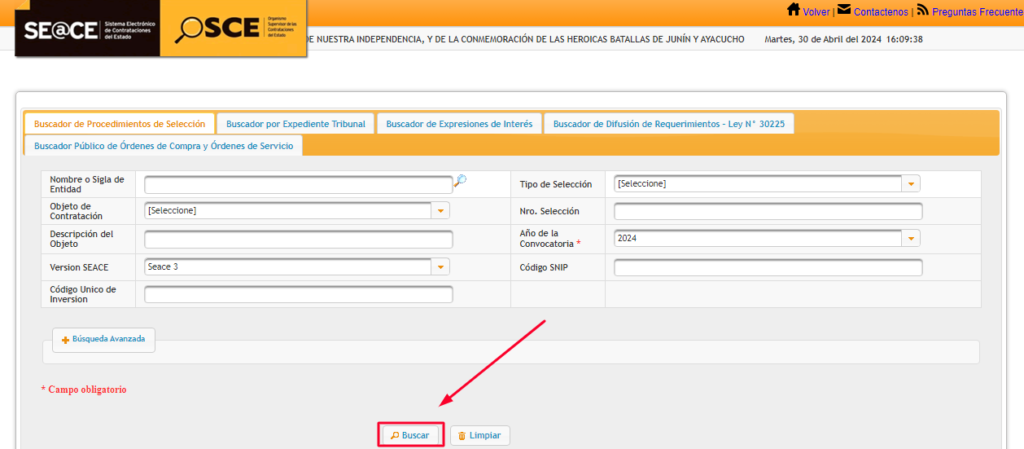
Task: Click the envelope icon beside Contactenos
Action: (844, 10)
